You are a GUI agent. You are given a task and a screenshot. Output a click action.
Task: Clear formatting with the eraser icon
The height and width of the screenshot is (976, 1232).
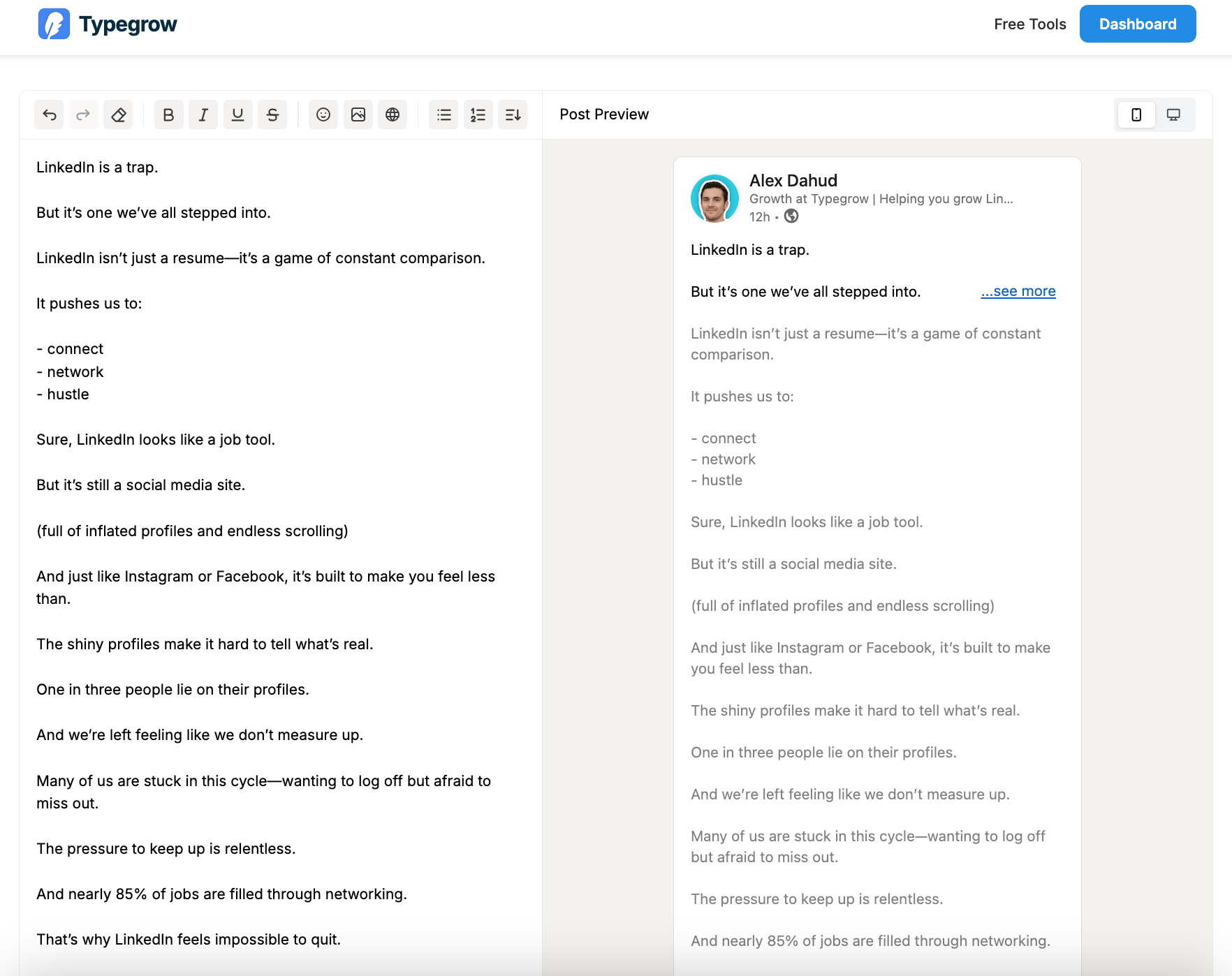coord(118,114)
